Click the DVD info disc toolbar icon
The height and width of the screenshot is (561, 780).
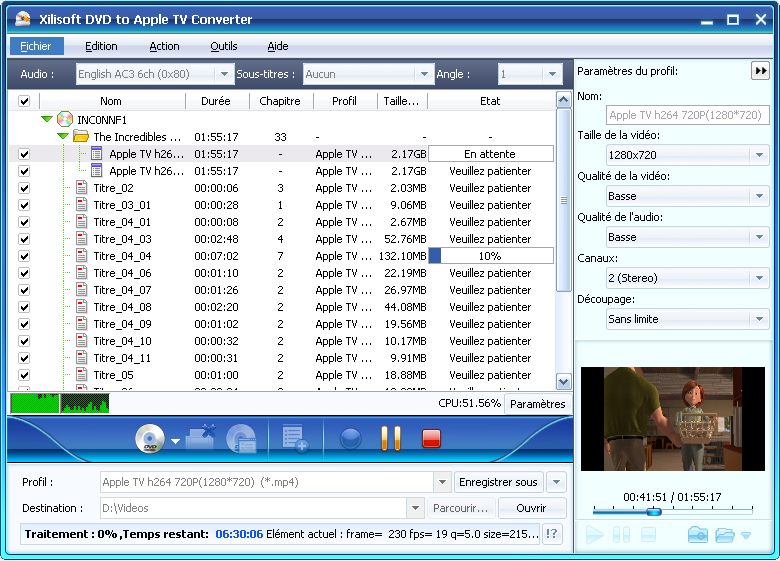[241, 439]
